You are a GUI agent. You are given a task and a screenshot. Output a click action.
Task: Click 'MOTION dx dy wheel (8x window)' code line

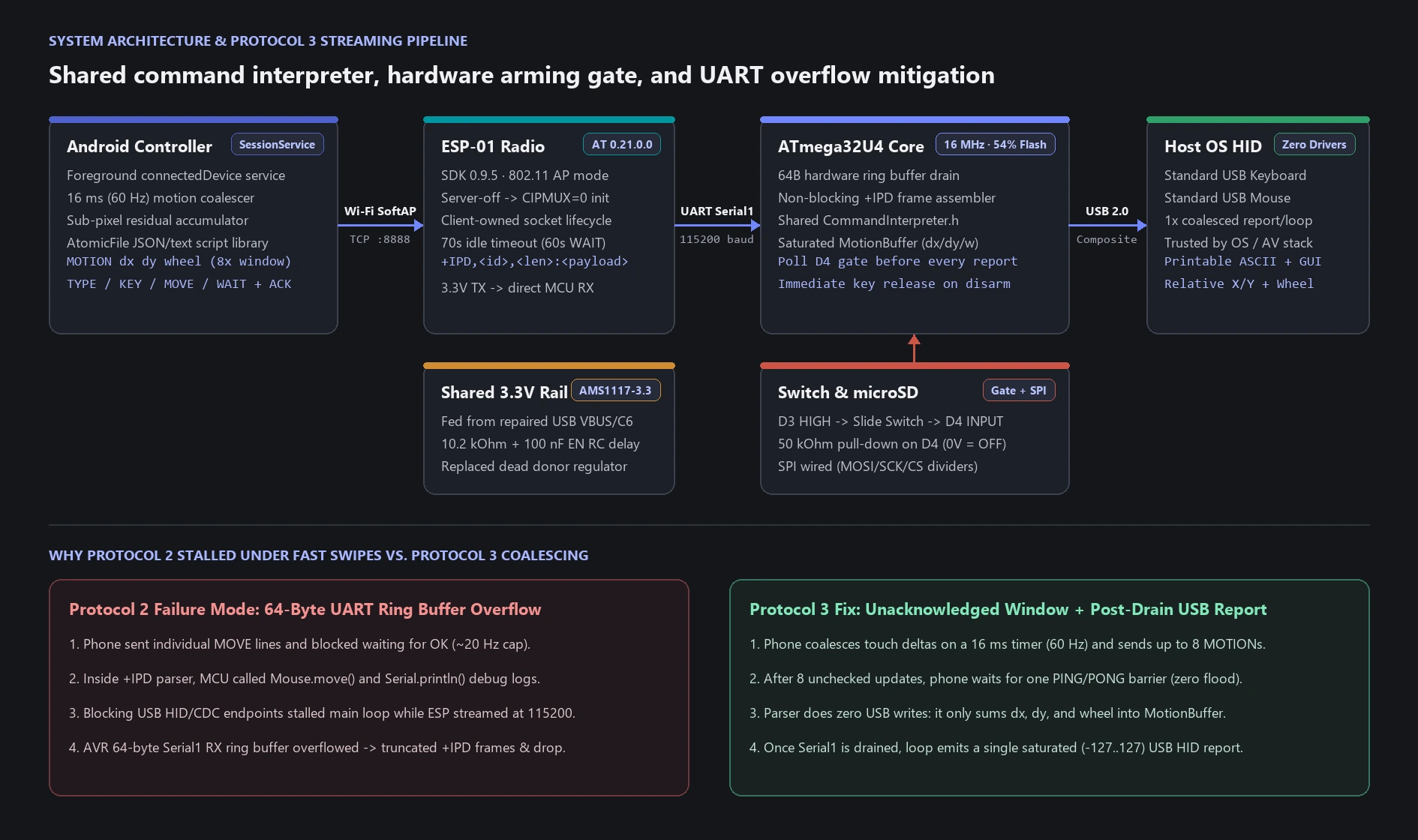pyautogui.click(x=179, y=262)
